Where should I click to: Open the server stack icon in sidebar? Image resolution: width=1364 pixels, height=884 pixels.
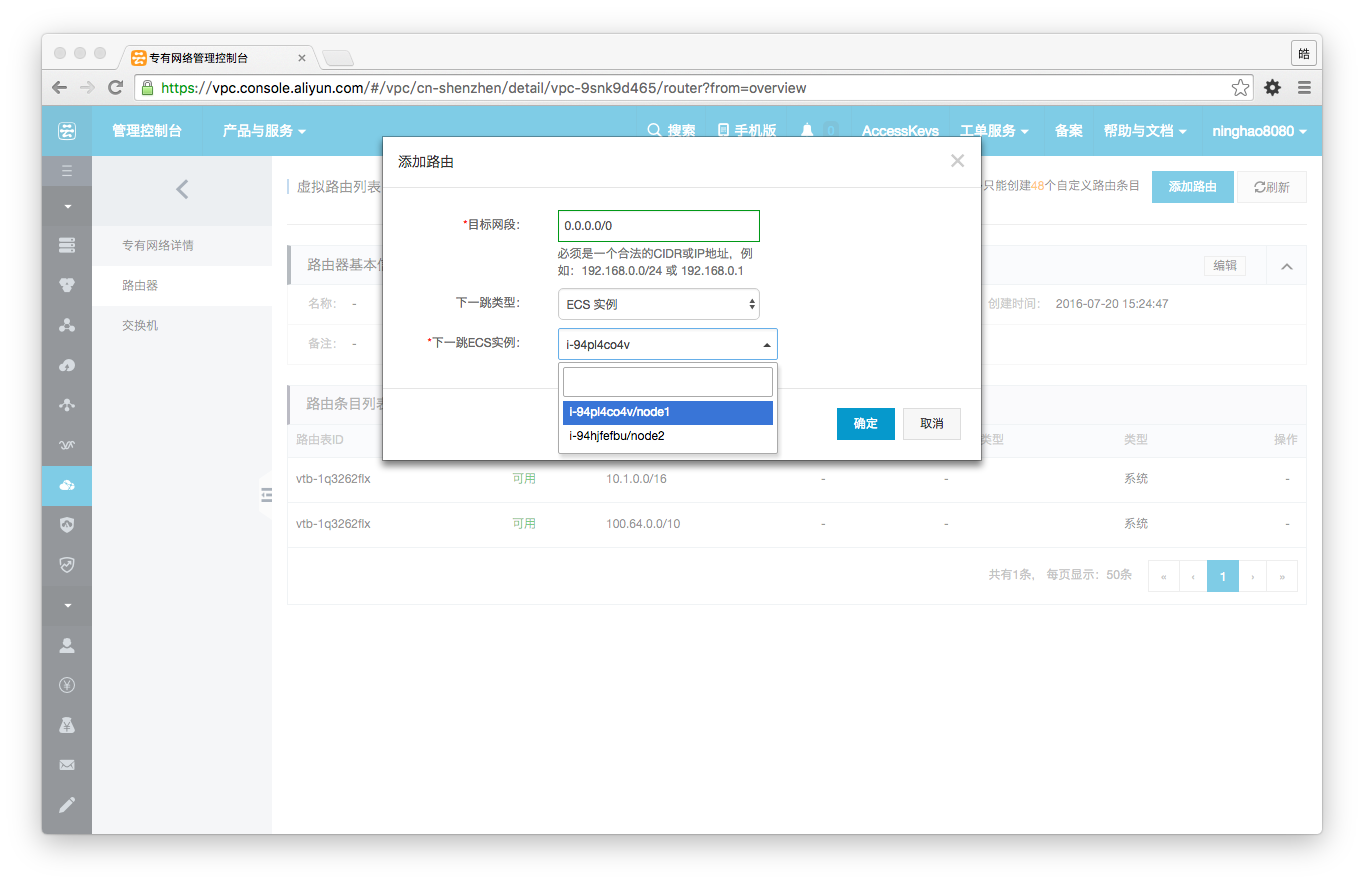[x=67, y=245]
